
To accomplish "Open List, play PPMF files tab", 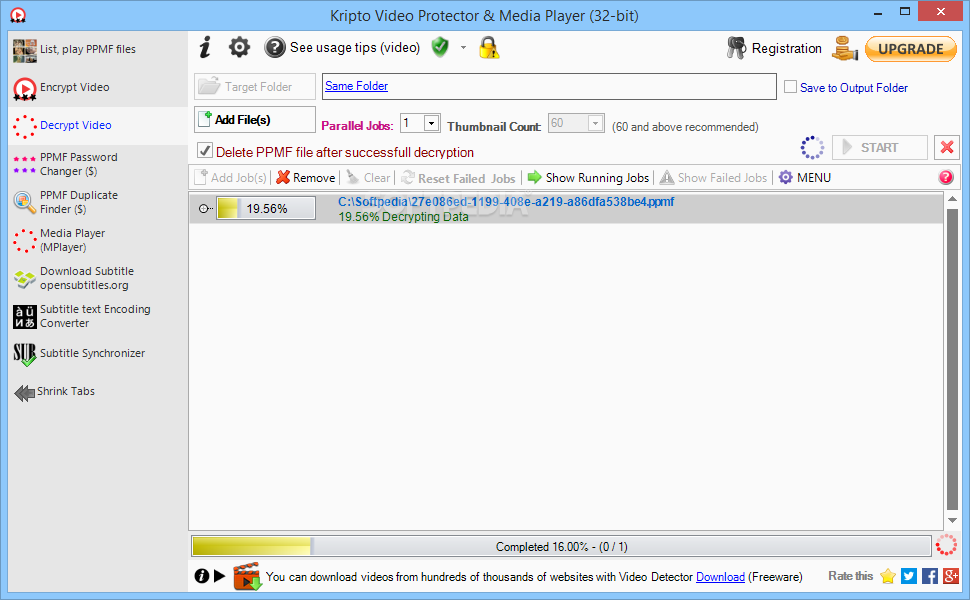I will click(98, 49).
